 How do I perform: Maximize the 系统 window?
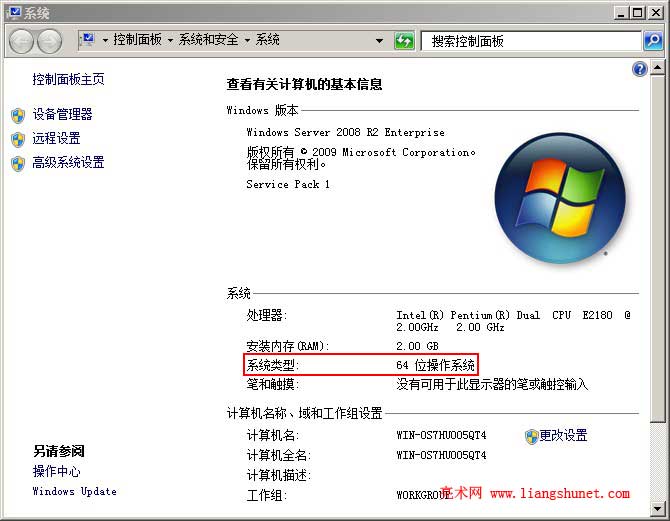coord(637,13)
